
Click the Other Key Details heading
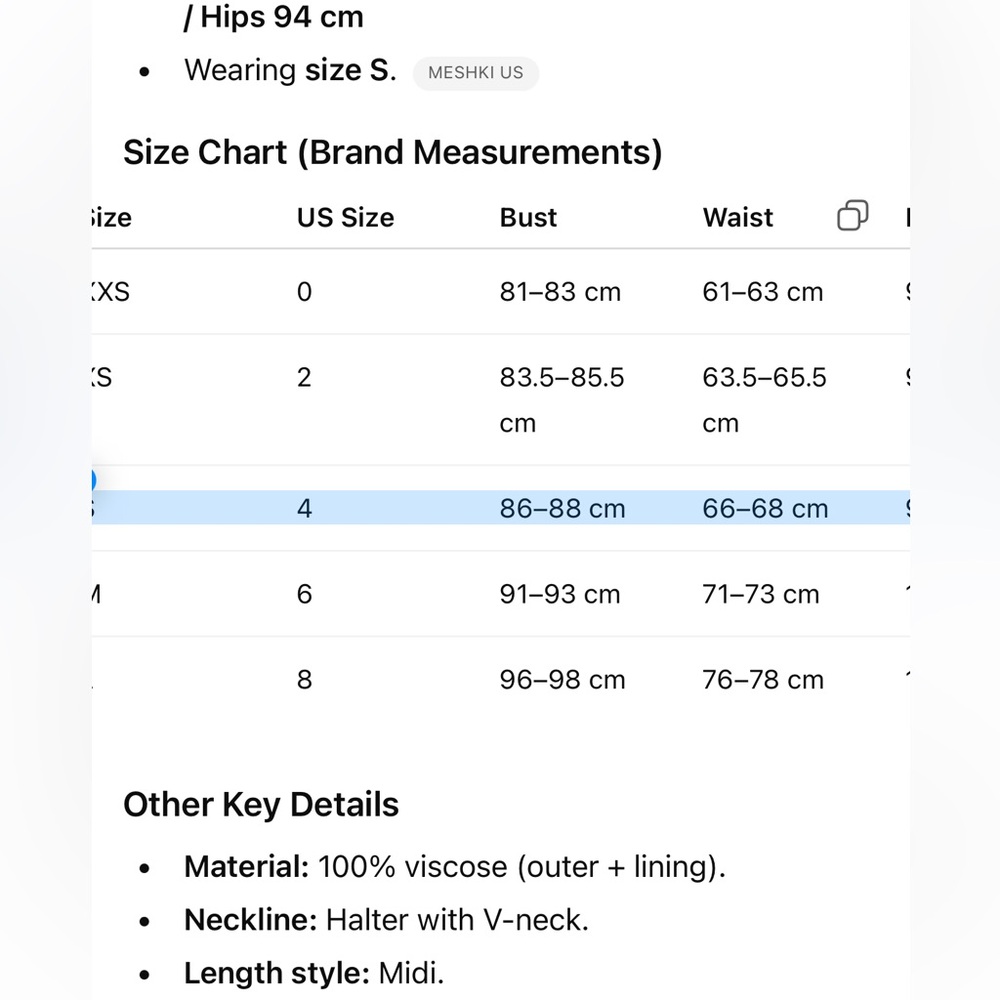(261, 804)
